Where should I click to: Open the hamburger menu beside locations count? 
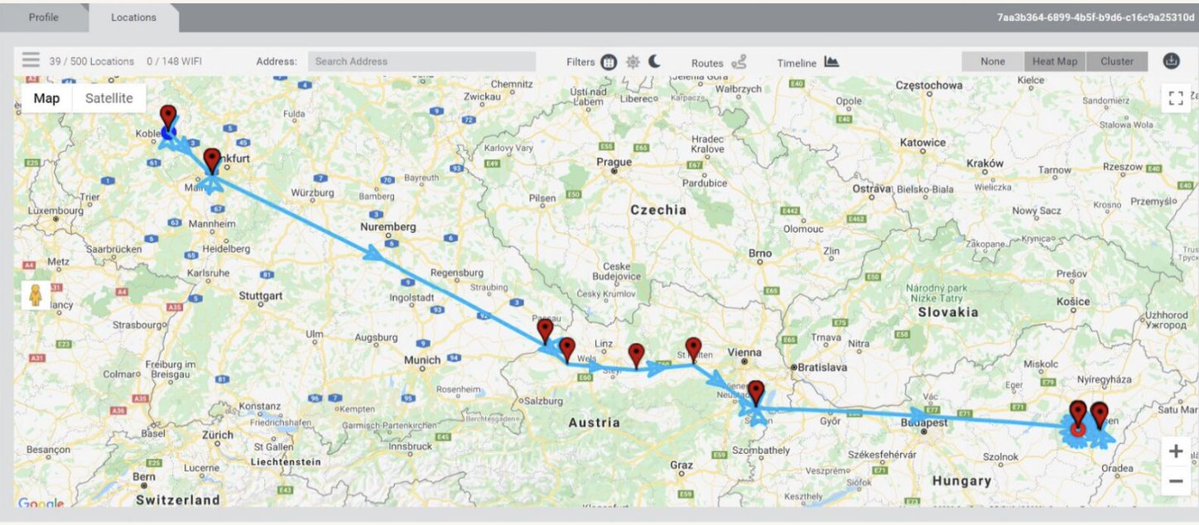click(31, 60)
